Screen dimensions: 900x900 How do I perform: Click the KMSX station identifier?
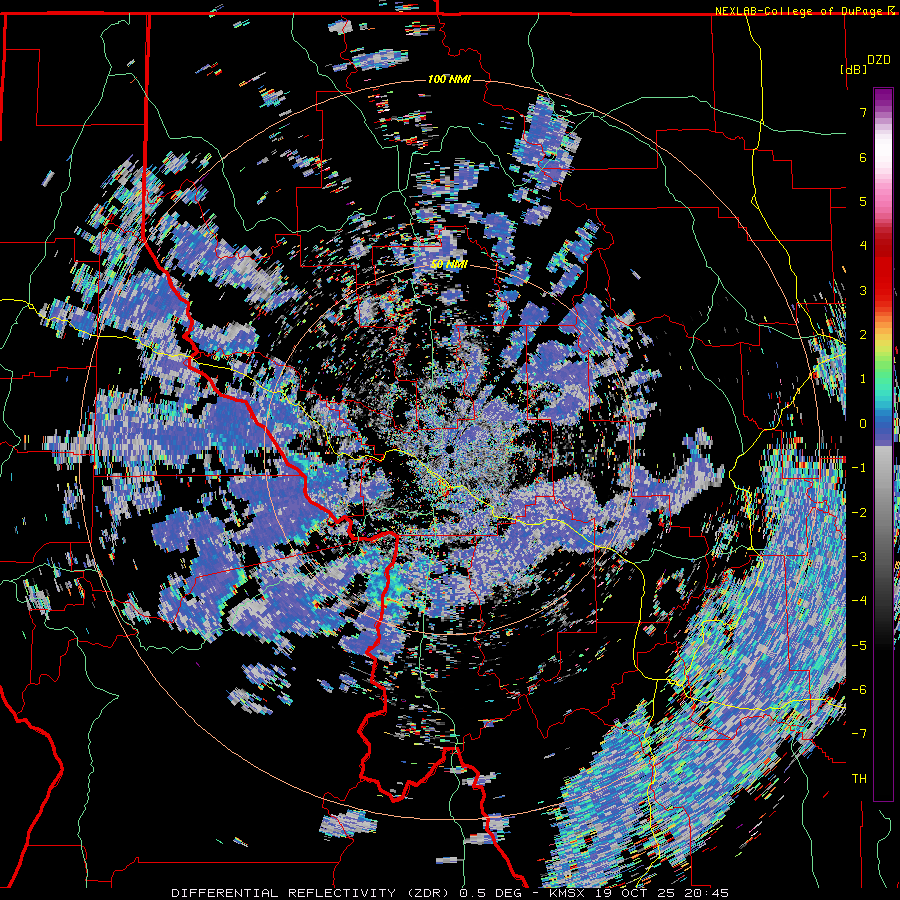click(x=568, y=893)
